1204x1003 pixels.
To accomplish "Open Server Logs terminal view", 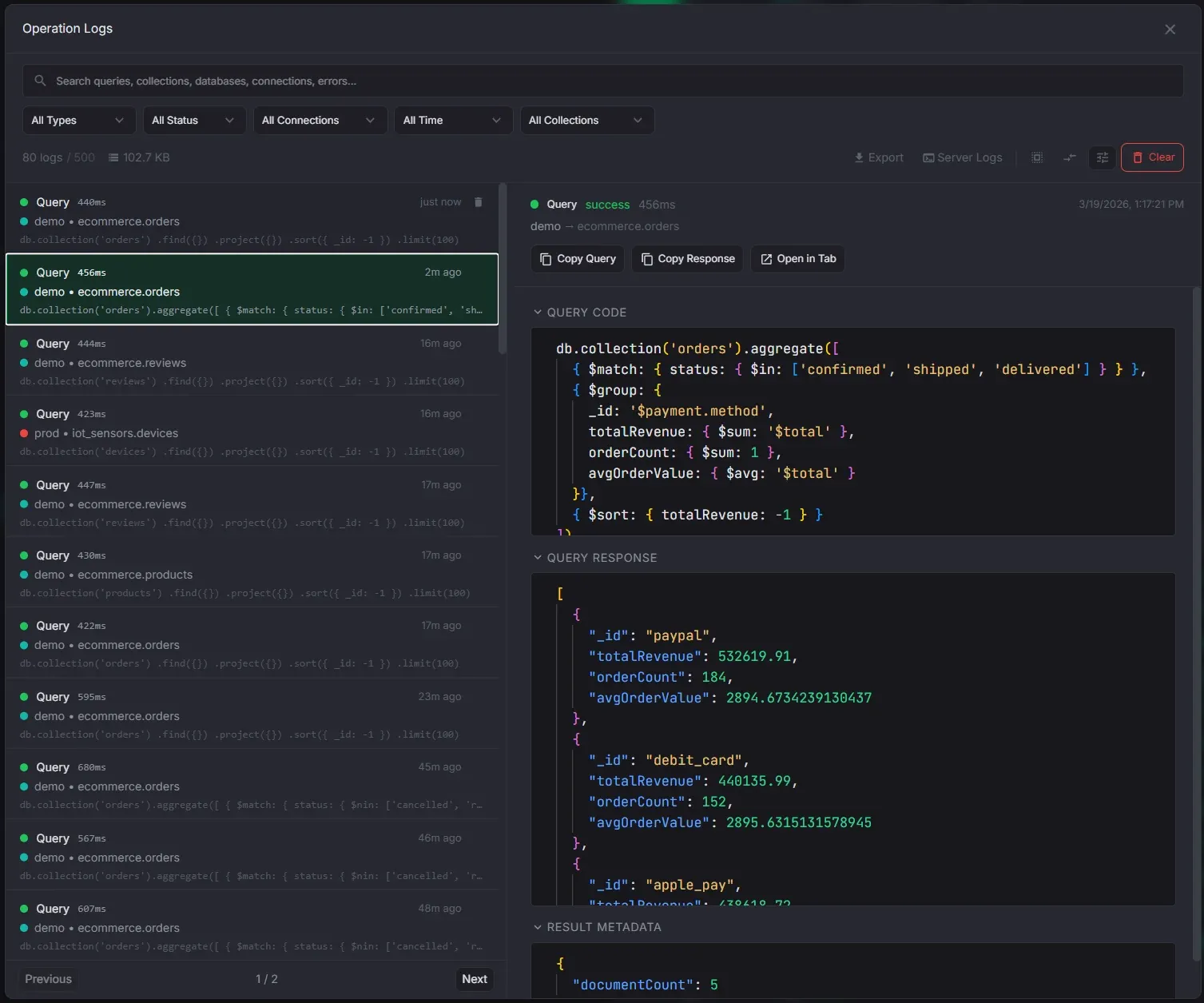I will click(962, 157).
